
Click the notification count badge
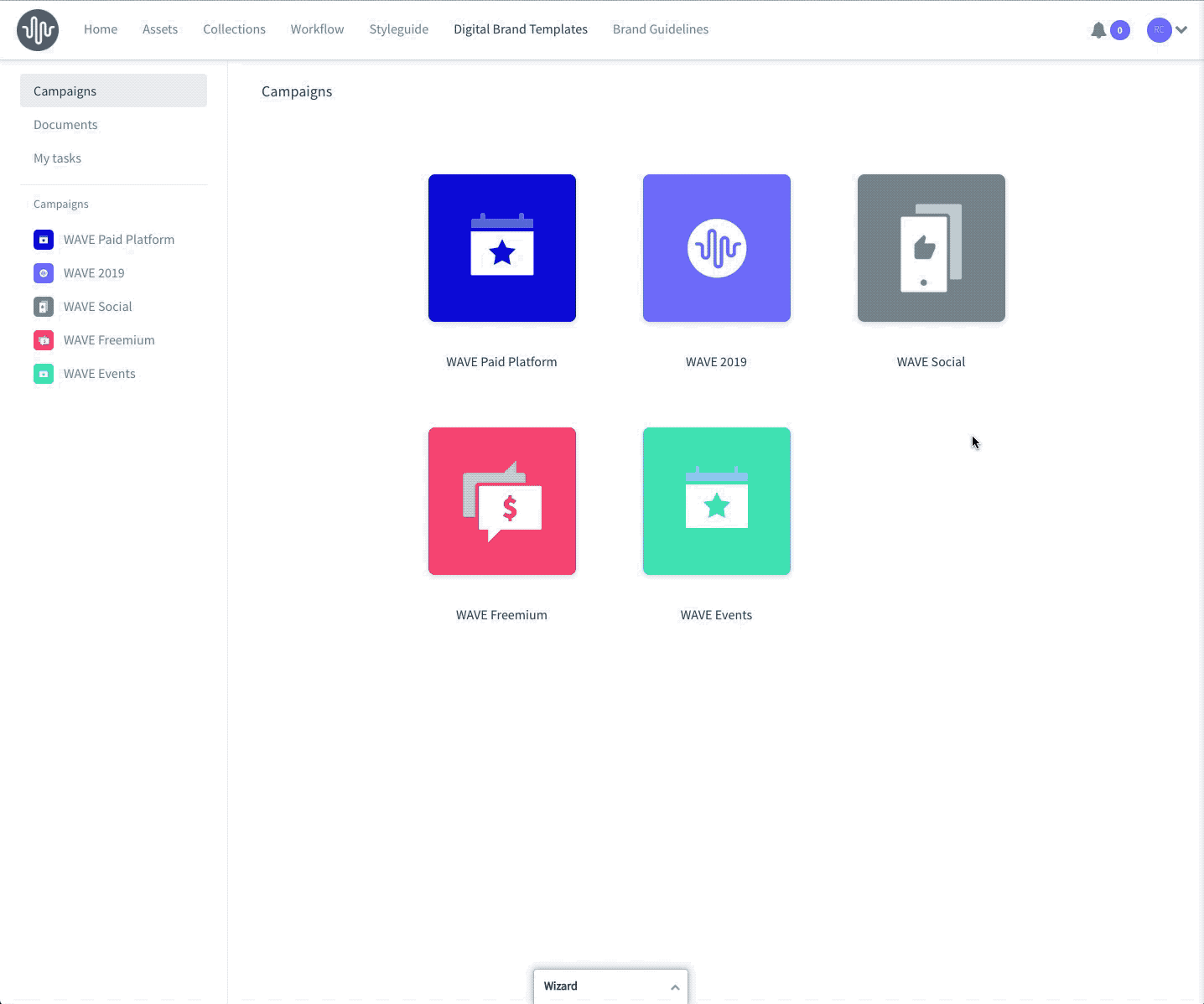tap(1119, 30)
